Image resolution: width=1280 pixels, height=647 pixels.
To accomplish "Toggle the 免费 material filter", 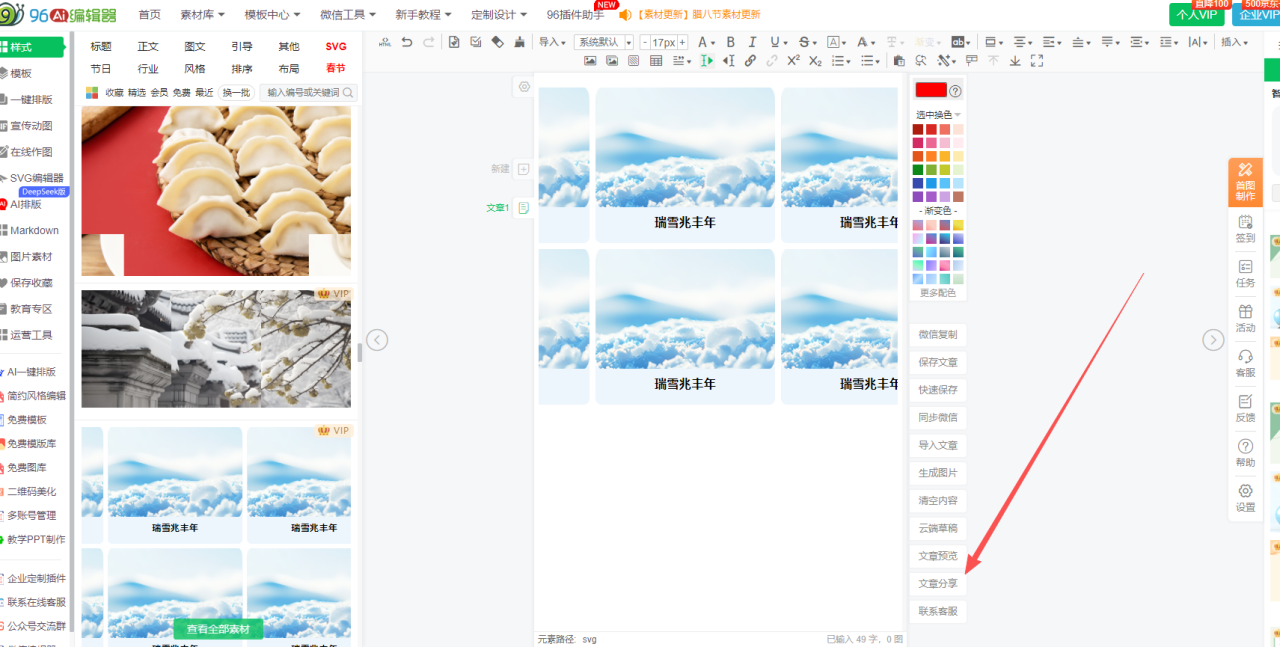I will [x=181, y=92].
